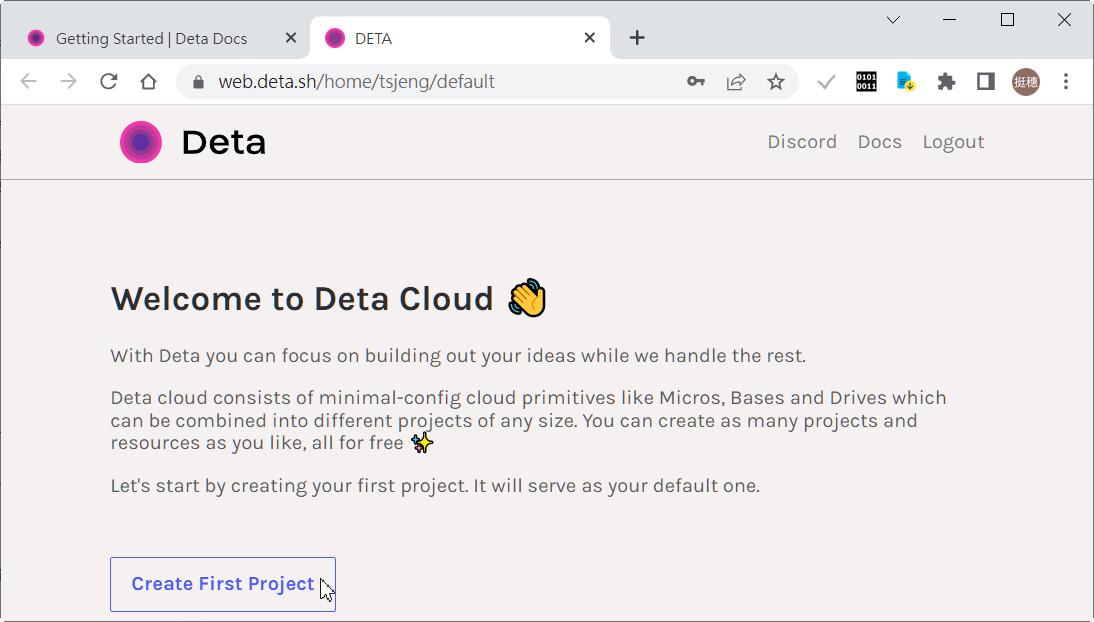Click the browser back arrow

tap(29, 82)
